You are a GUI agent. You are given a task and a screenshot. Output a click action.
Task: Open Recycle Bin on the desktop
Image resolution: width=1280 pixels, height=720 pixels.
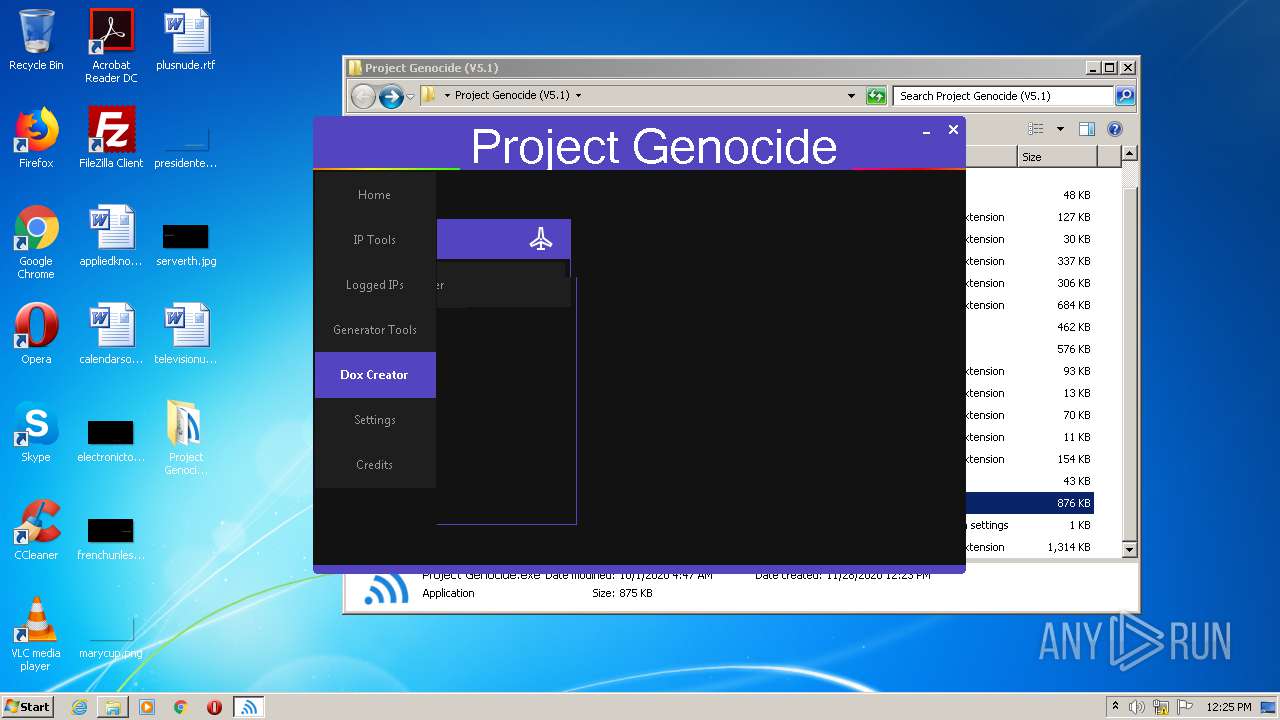(36, 40)
